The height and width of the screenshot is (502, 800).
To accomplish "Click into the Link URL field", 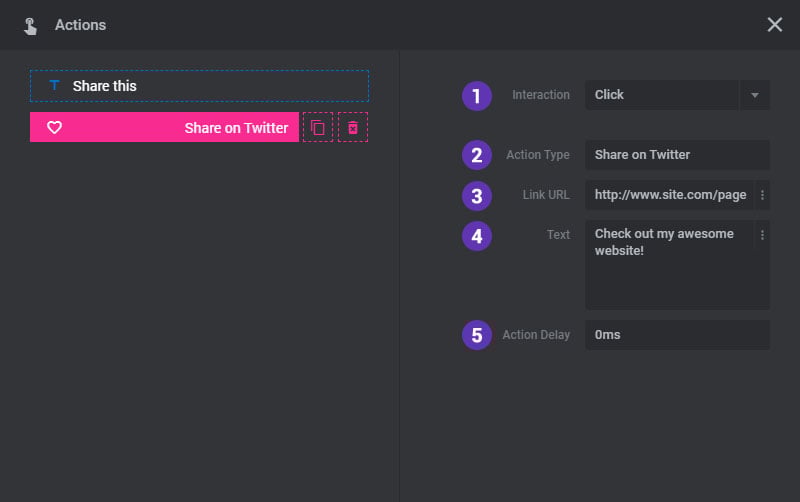I will tap(669, 195).
